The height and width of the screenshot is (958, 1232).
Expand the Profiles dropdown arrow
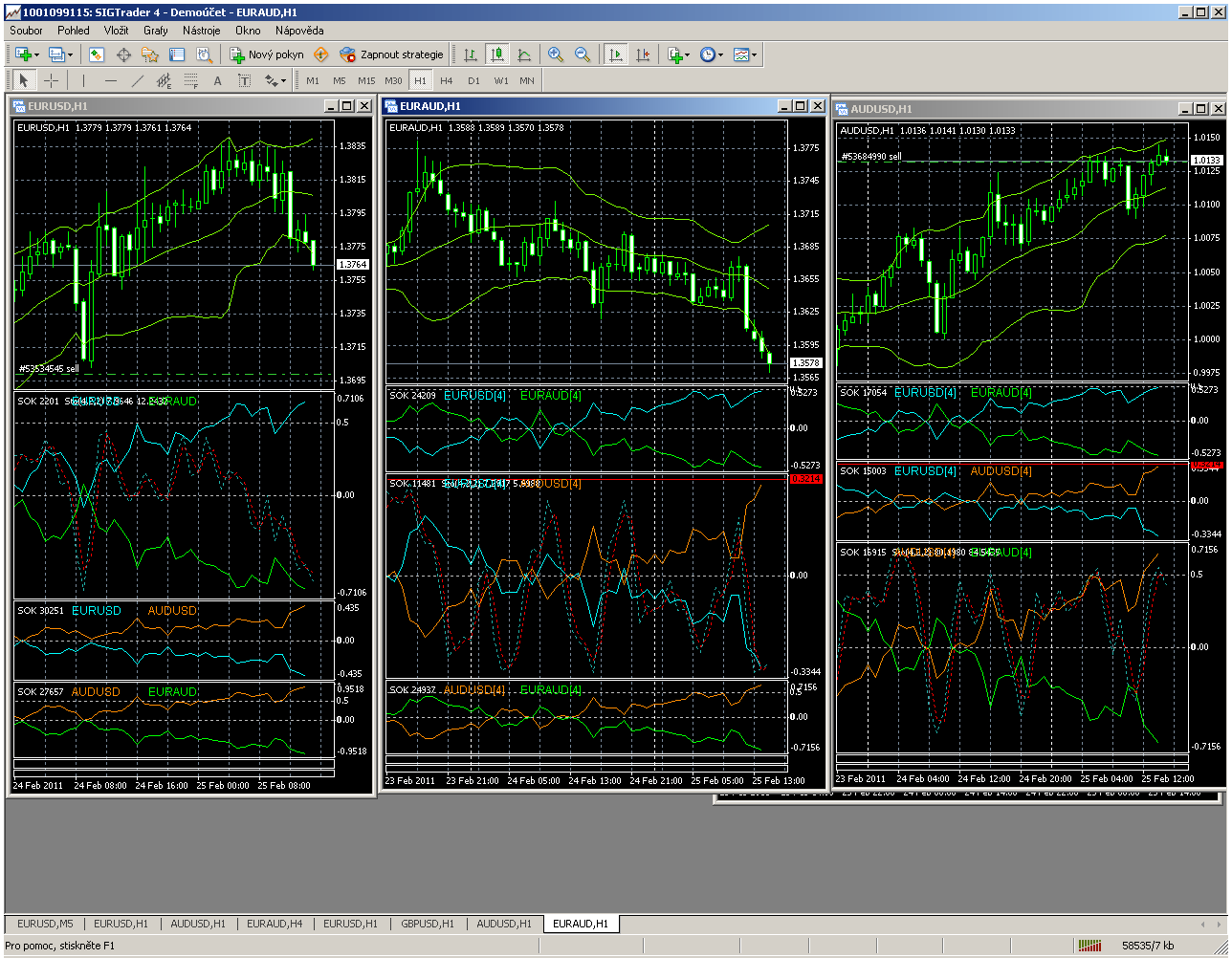point(70,55)
